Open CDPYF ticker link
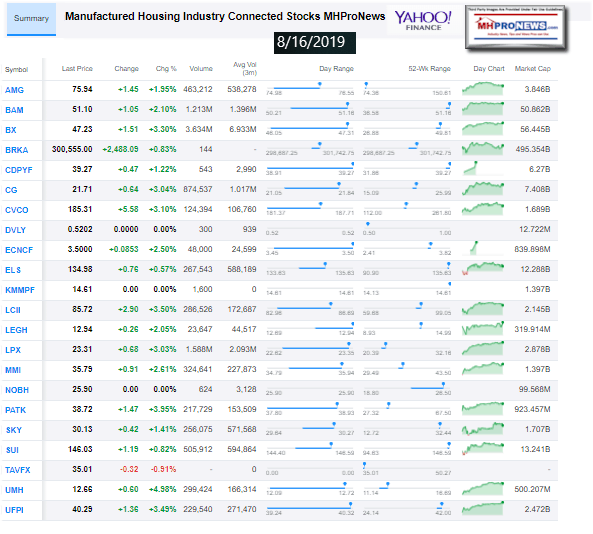Viewport: 593px width, 534px height. 19,170
